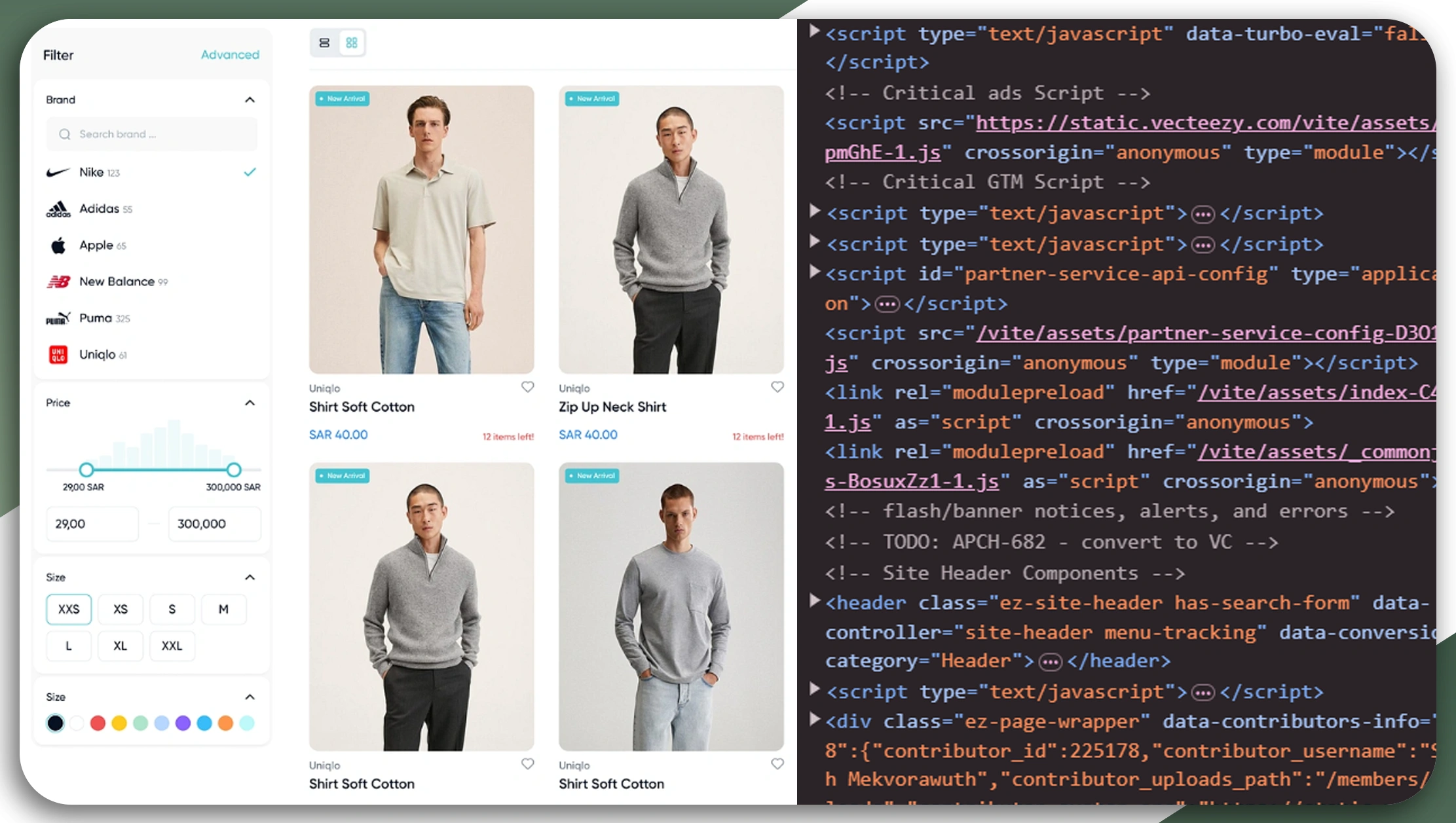
Task: Open Shirt Soft Cotton product thumbnail
Action: [x=420, y=229]
